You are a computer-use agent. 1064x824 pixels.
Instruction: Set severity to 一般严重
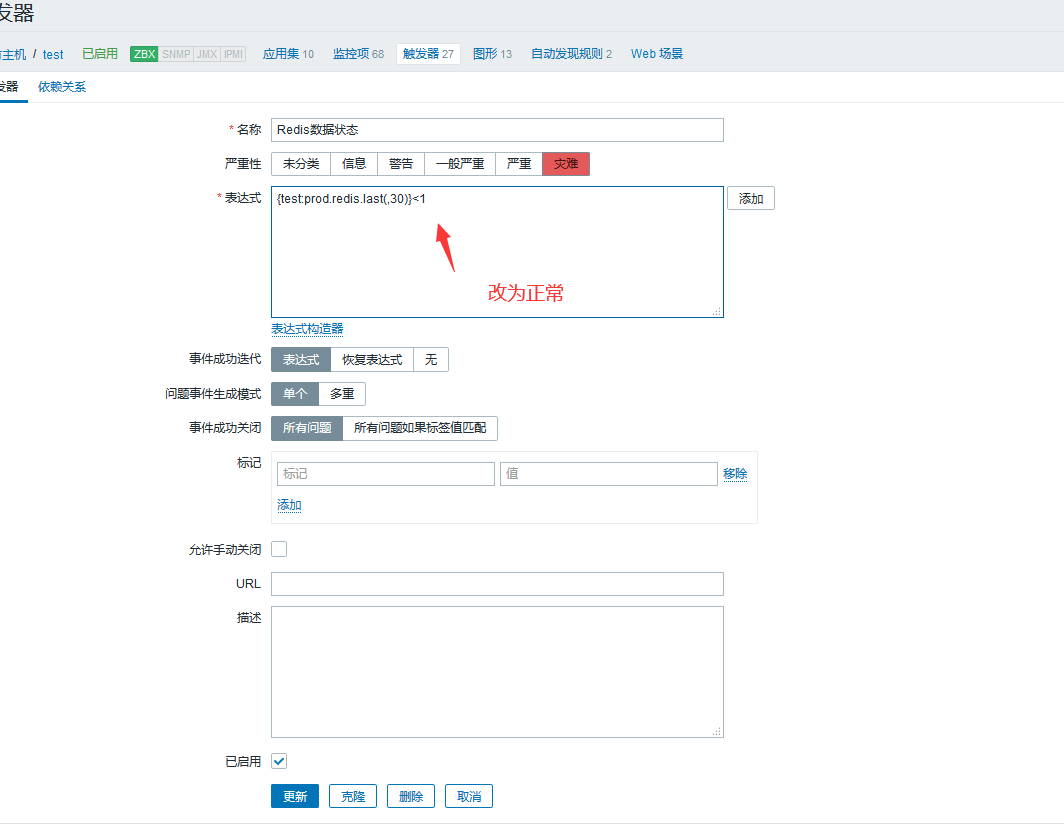pos(460,164)
